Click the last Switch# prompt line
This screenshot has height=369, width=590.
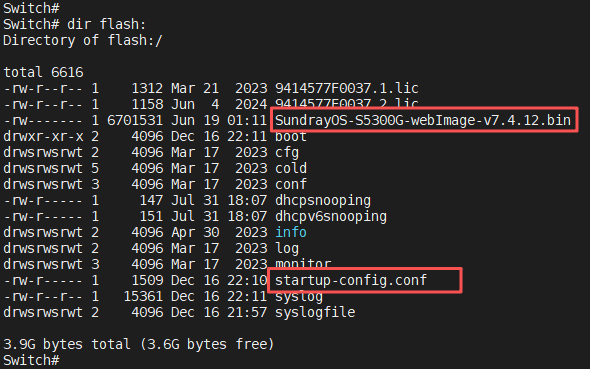coord(31,360)
